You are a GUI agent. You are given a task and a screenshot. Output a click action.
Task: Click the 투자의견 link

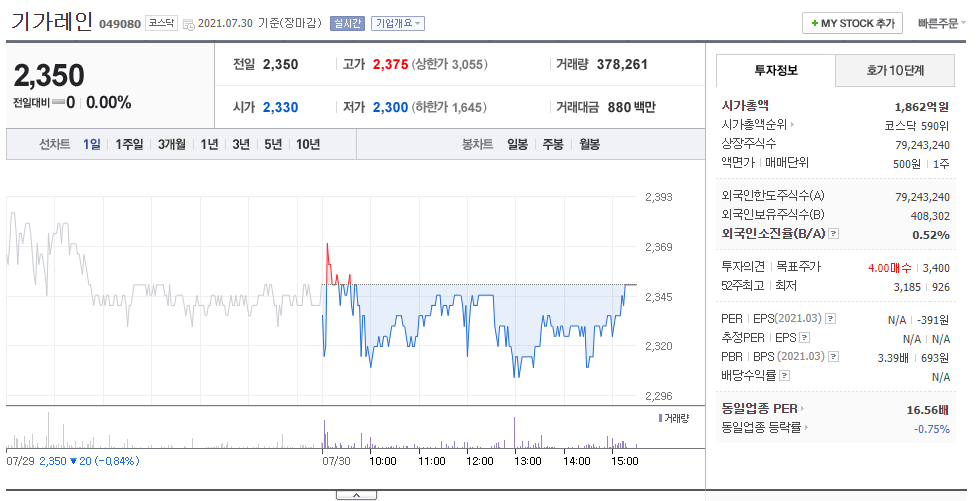(743, 267)
